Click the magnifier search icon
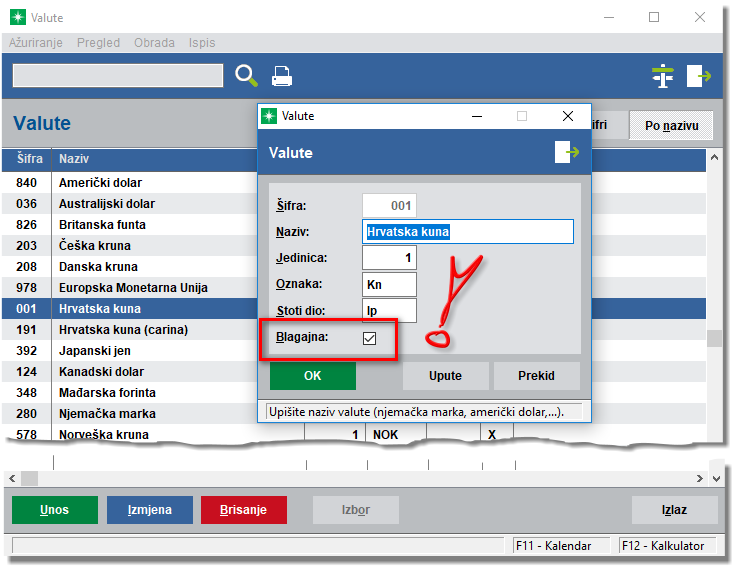Screen dimensions: 737x570 click(246, 75)
